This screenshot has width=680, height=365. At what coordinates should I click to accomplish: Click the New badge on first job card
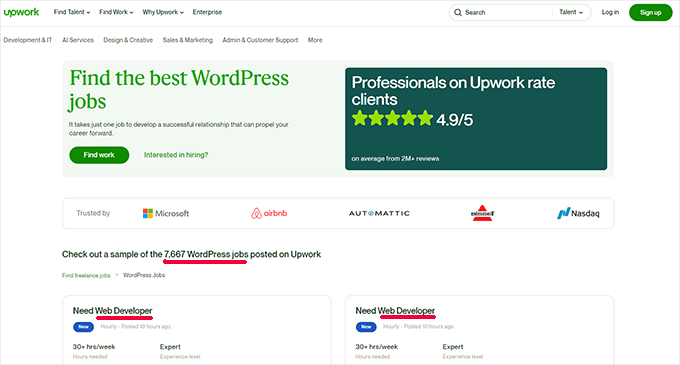84,327
